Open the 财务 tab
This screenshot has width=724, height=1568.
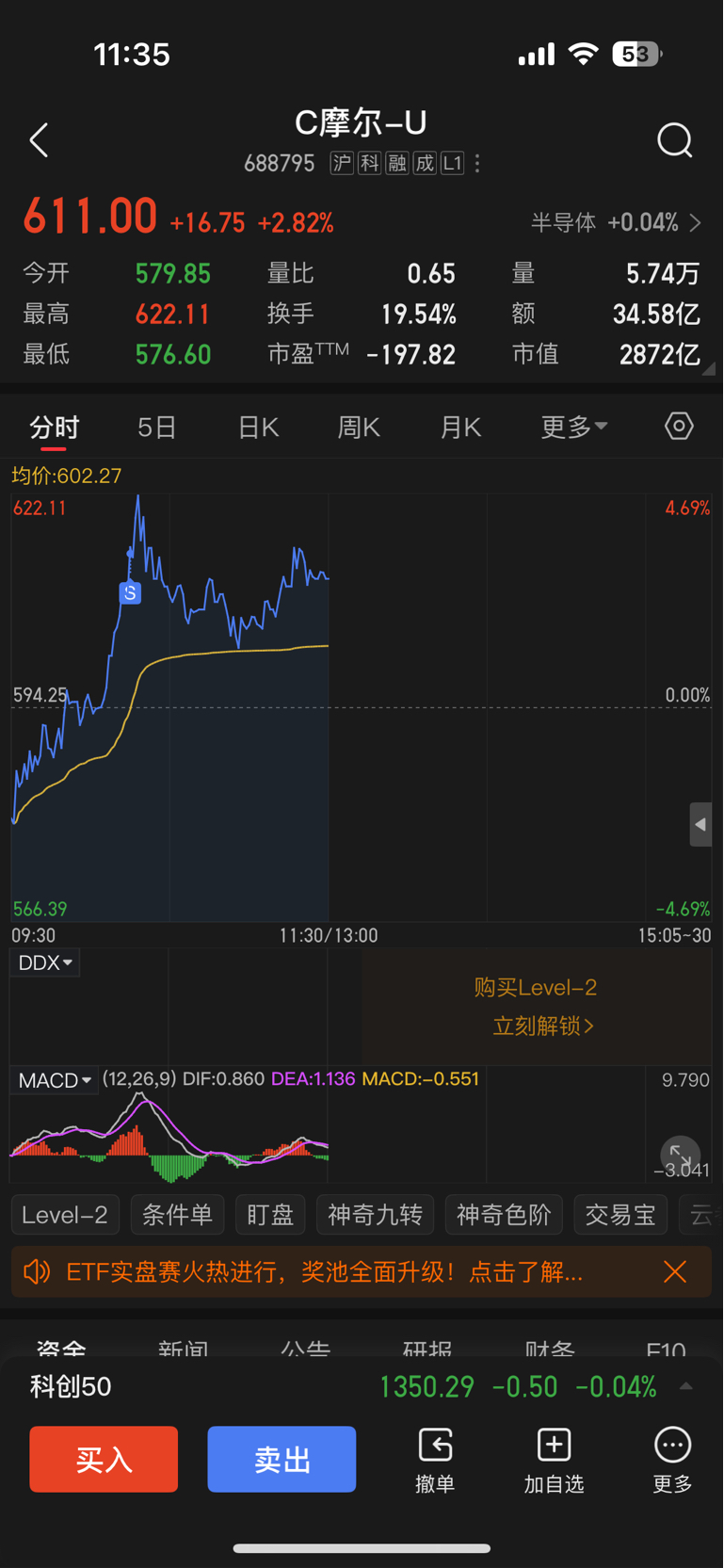[550, 1350]
